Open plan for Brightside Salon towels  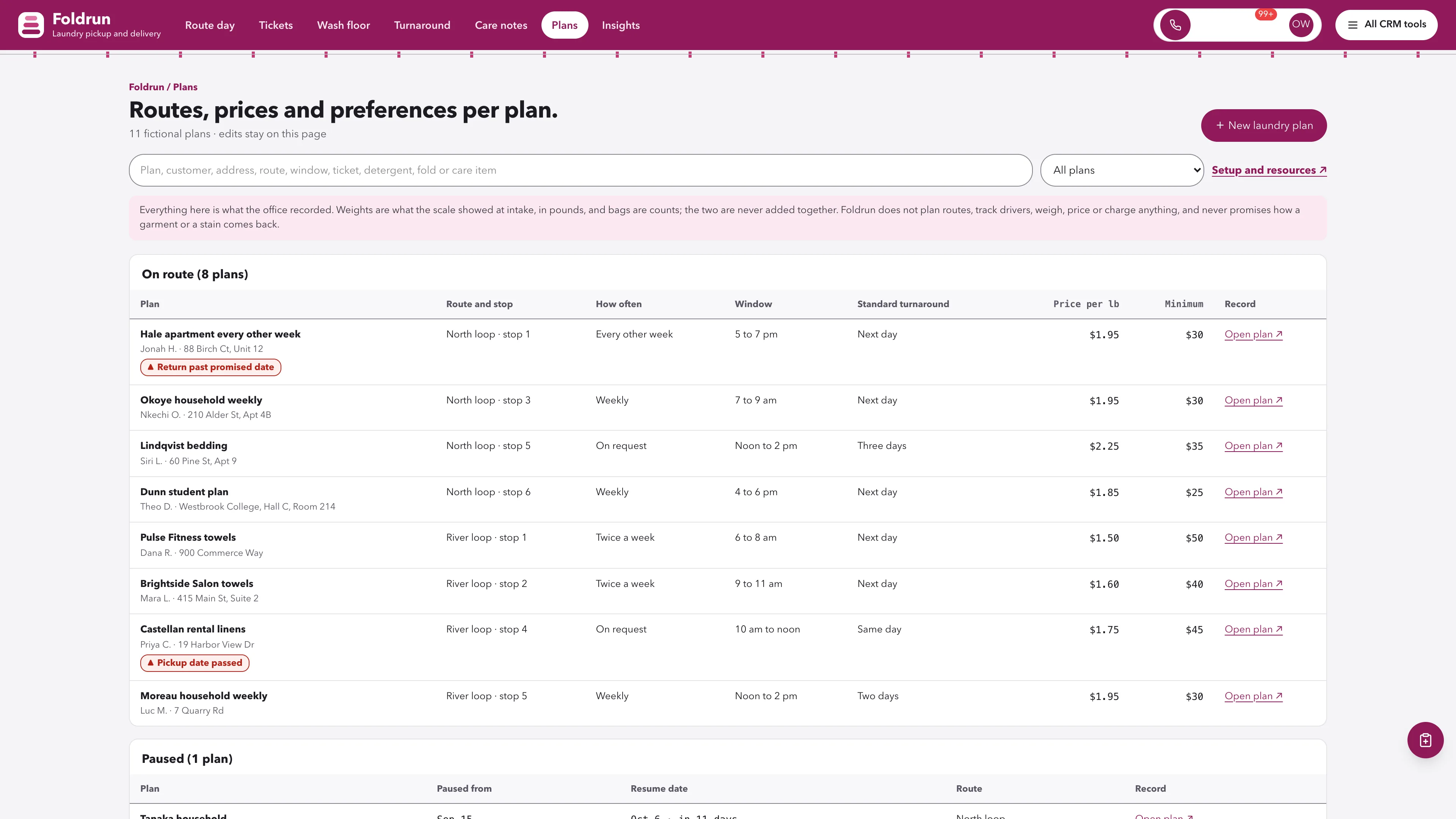1253,584
